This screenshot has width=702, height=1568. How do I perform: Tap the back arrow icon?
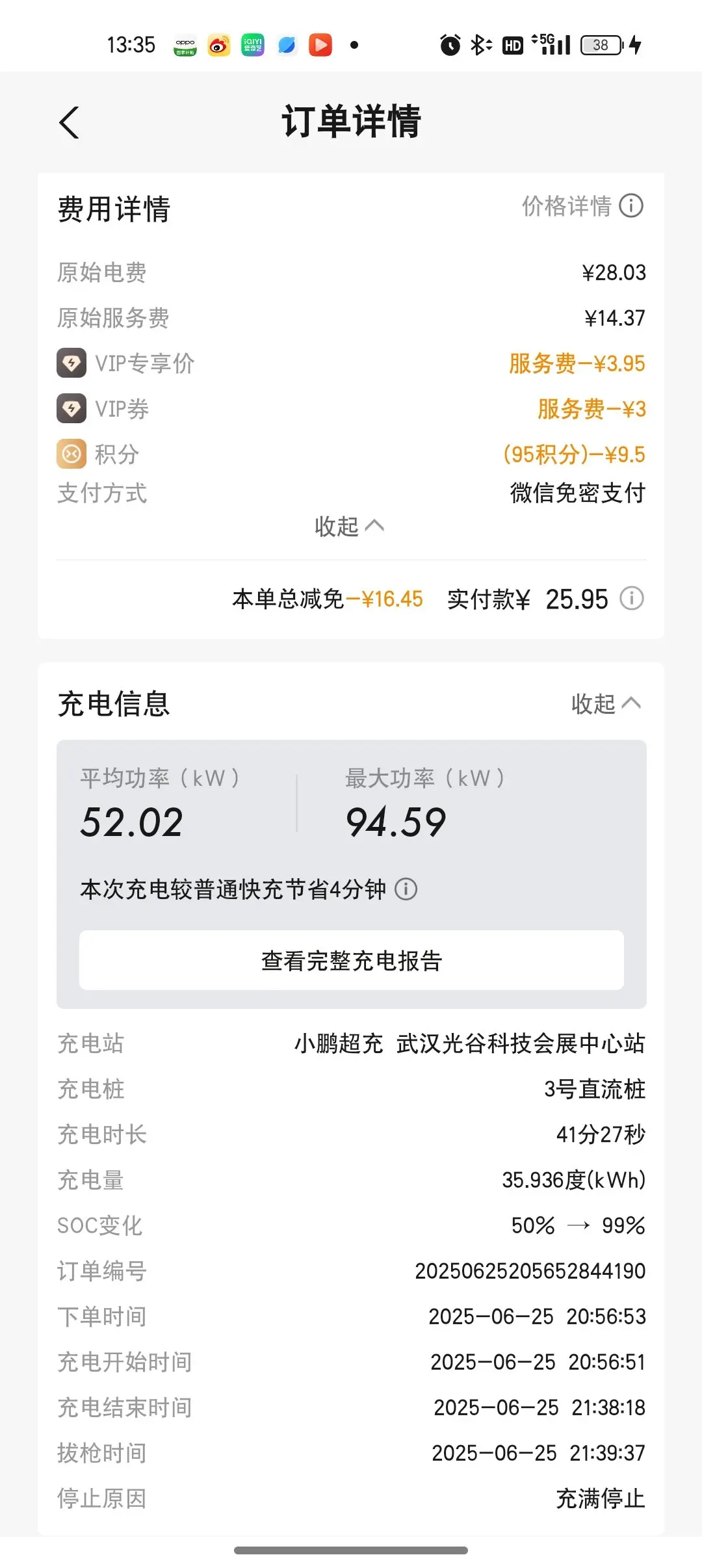click(69, 122)
